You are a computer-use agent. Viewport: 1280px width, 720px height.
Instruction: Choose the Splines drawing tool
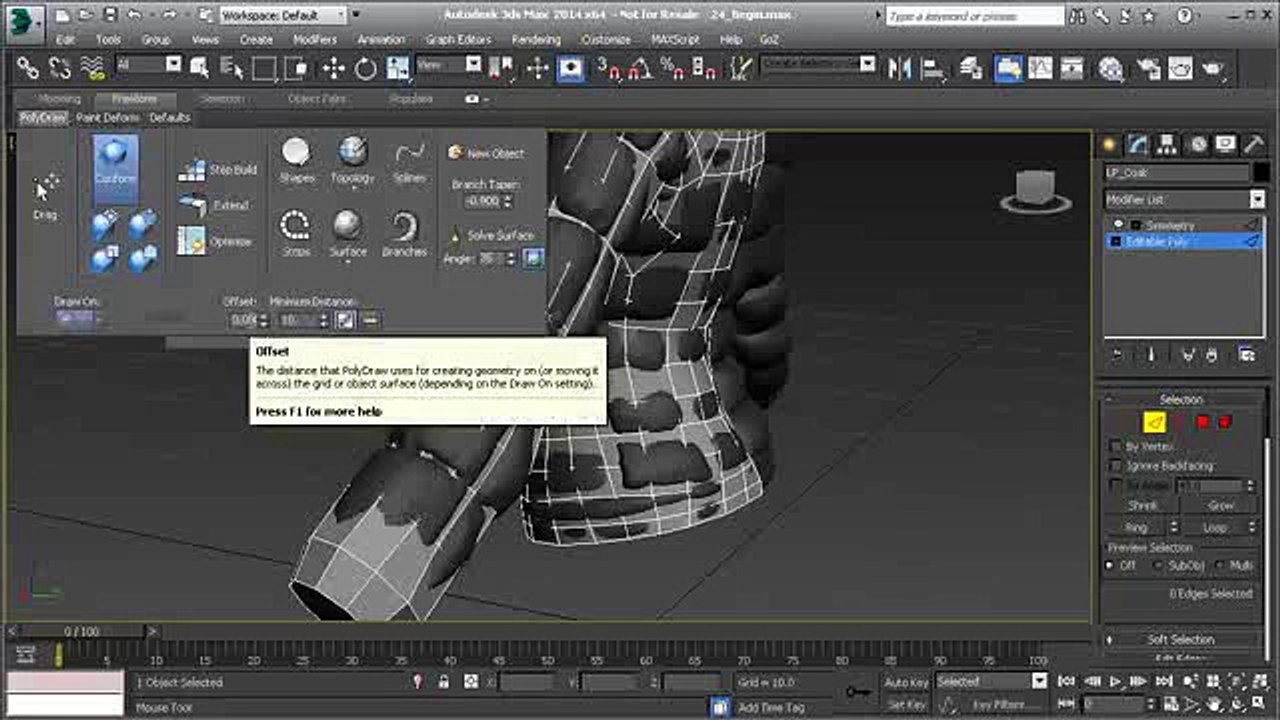pyautogui.click(x=409, y=160)
